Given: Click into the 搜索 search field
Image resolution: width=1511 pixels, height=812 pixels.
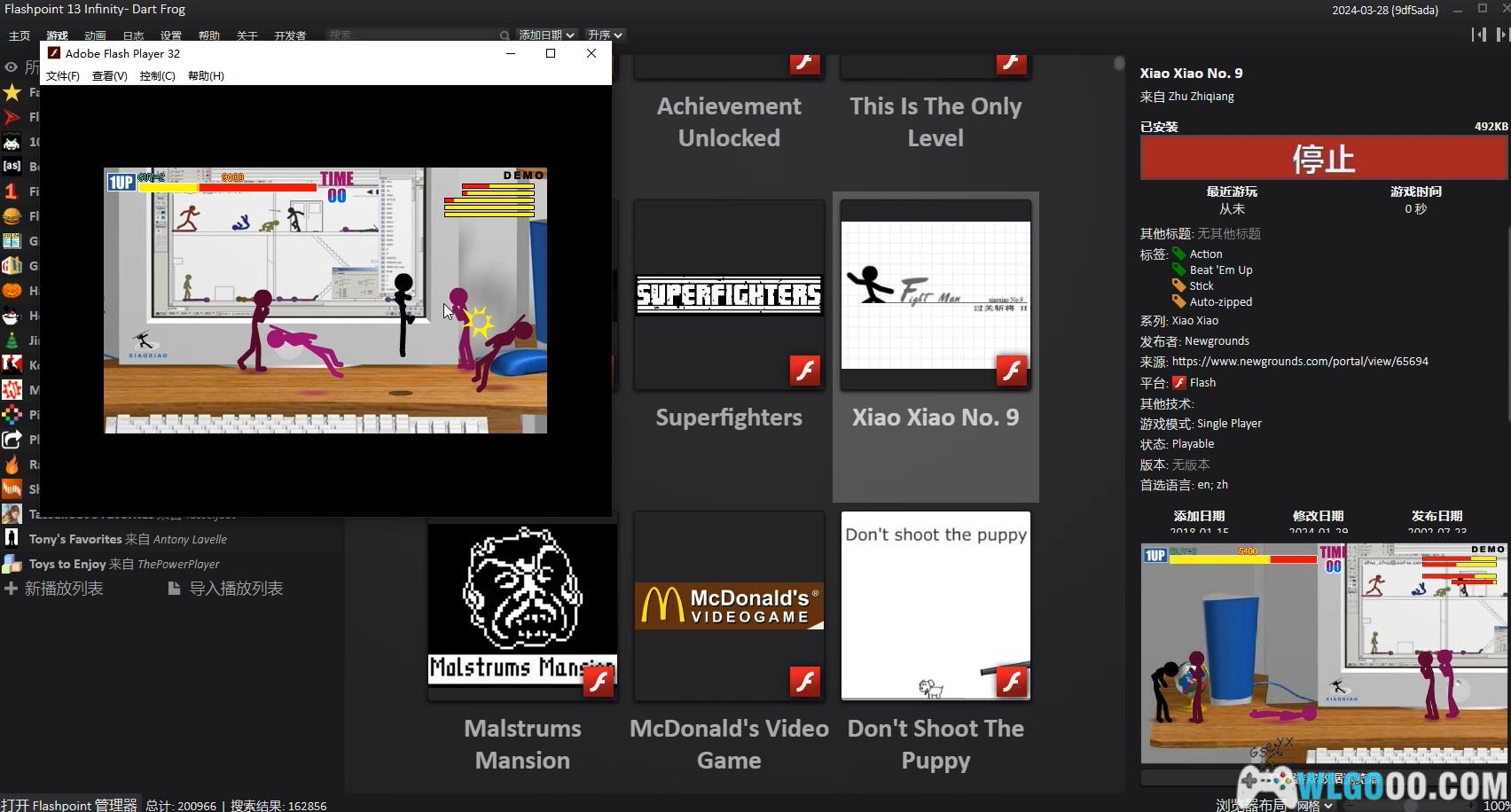Looking at the screenshot, I should (411, 35).
